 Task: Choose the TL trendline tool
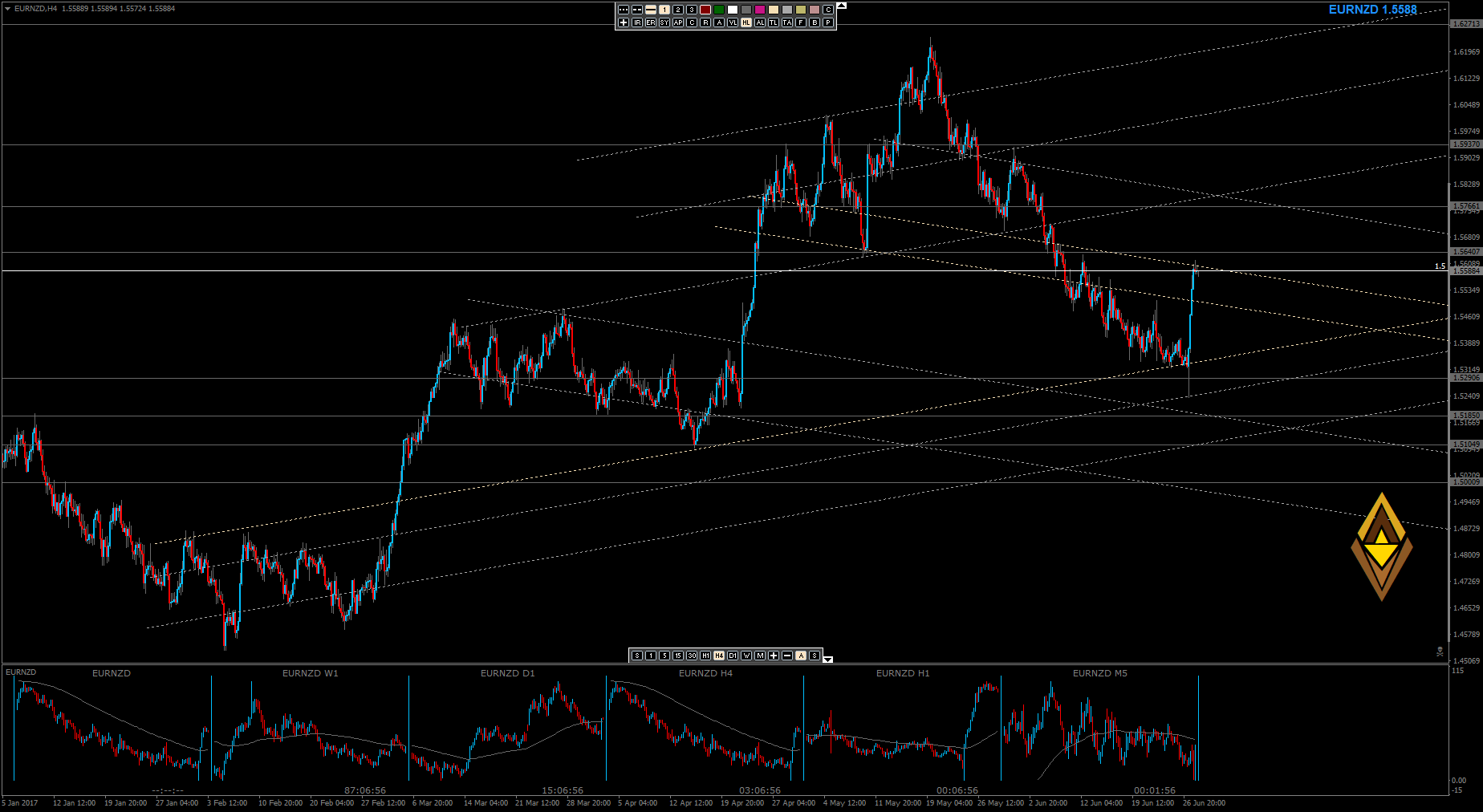774,22
